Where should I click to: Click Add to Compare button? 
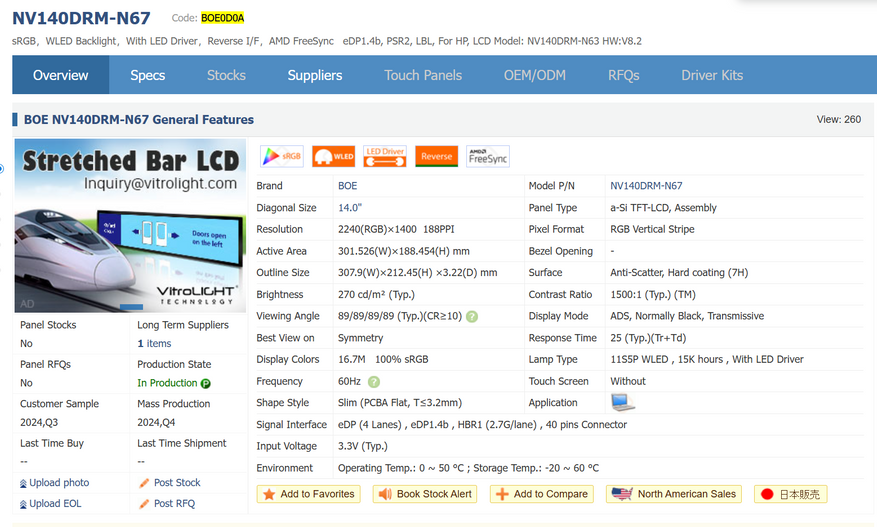pos(542,494)
